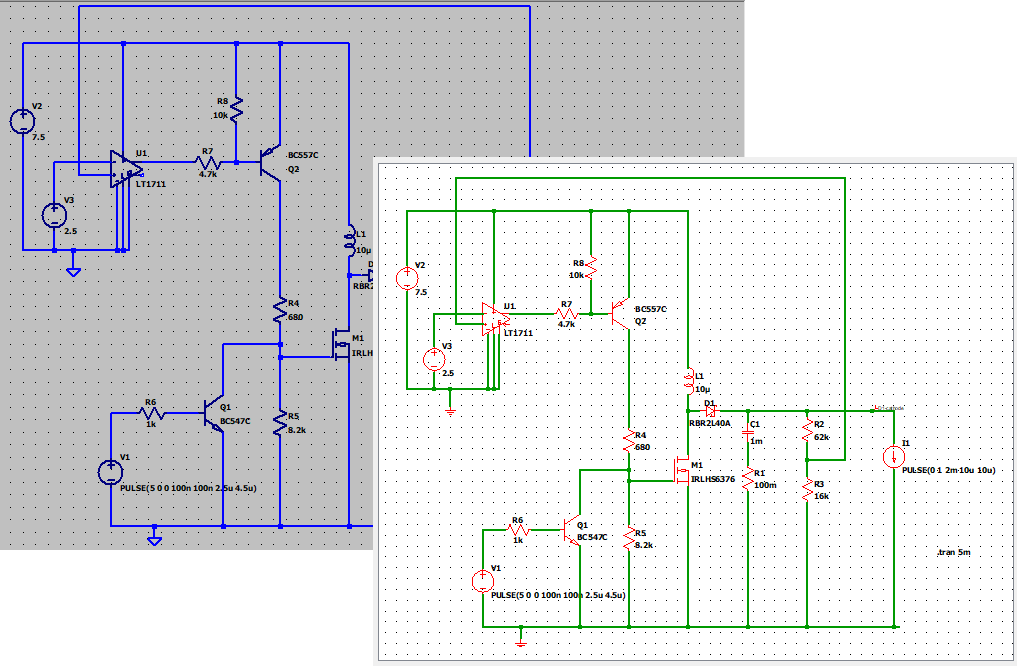
Task: Click the inductor L1 symbol
Action: click(688, 380)
